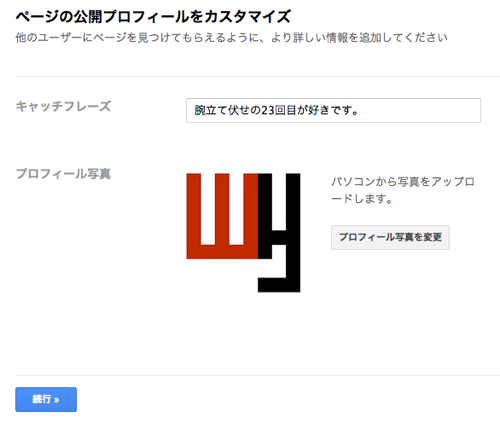
Task: Click the ページの公開プロフィールをカスタマイズ heading
Action: coord(153,17)
